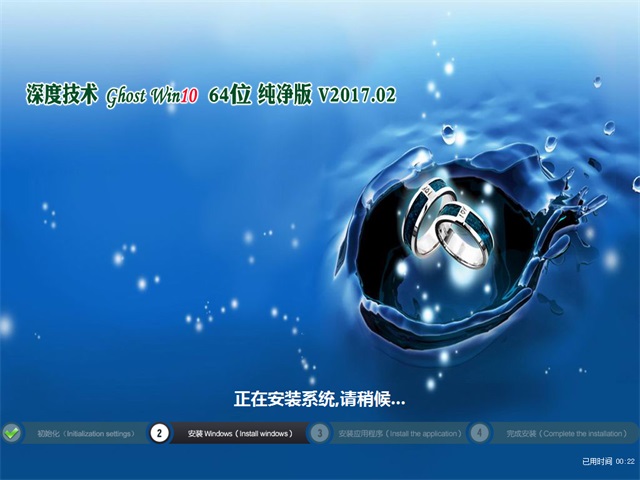Click the red "10" in Ghost Win10
The image size is (640, 480).
click(x=188, y=96)
